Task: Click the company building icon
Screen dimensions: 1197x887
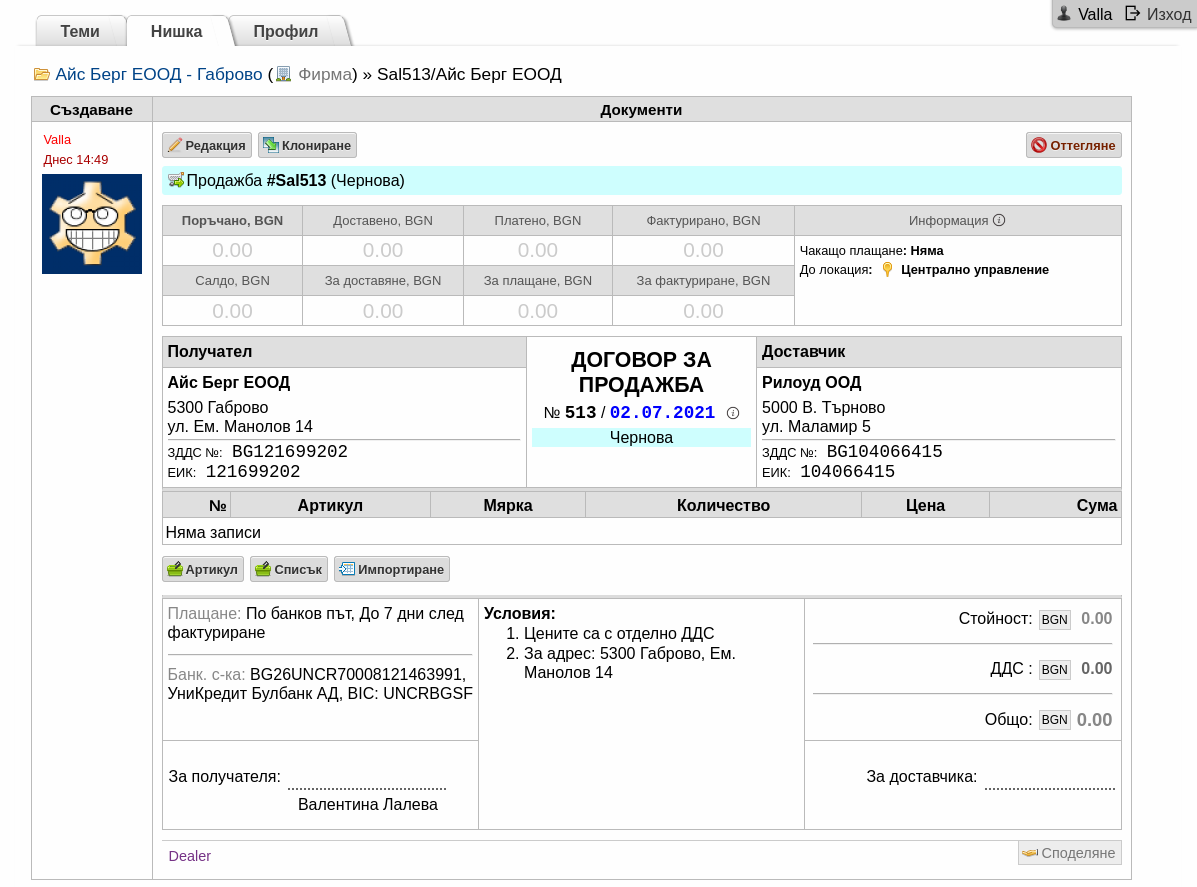Action: [x=283, y=74]
